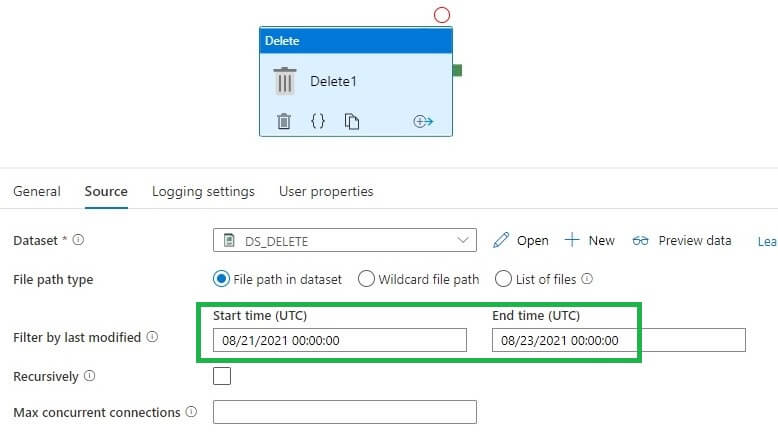The height and width of the screenshot is (445, 778).
Task: Click the plus icon for new dataset
Action: click(x=572, y=240)
